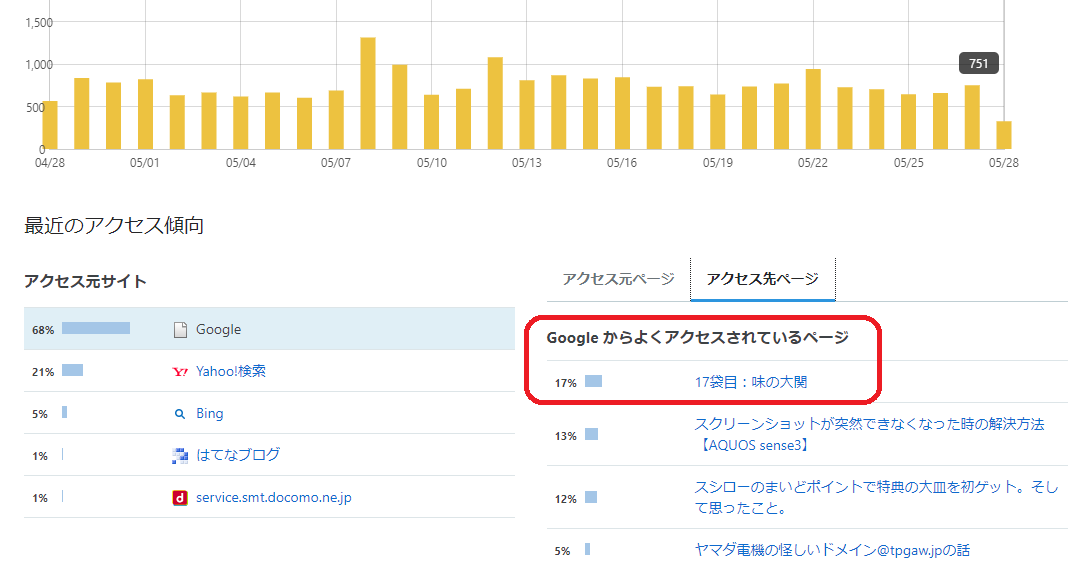This screenshot has width=1068, height=570.
Task: Click the 68% Google share bar
Action: [96, 328]
